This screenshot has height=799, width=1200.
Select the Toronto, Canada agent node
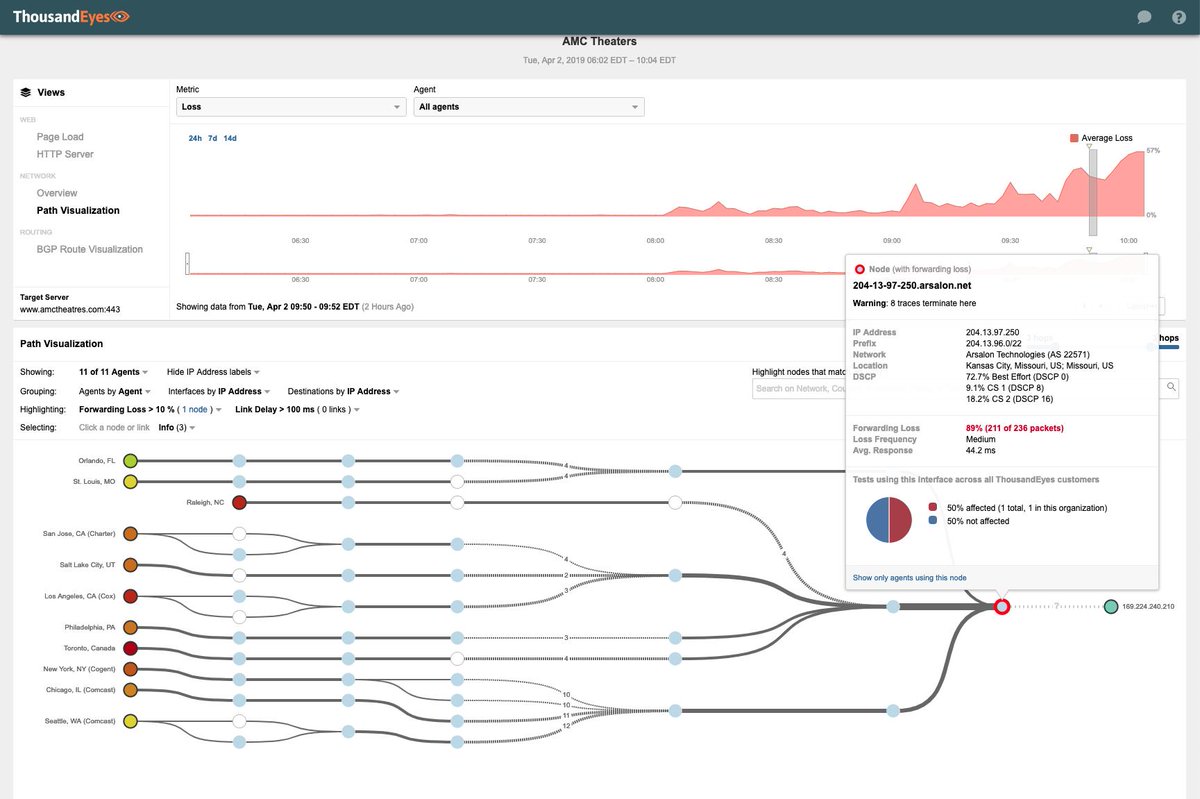pyautogui.click(x=130, y=648)
